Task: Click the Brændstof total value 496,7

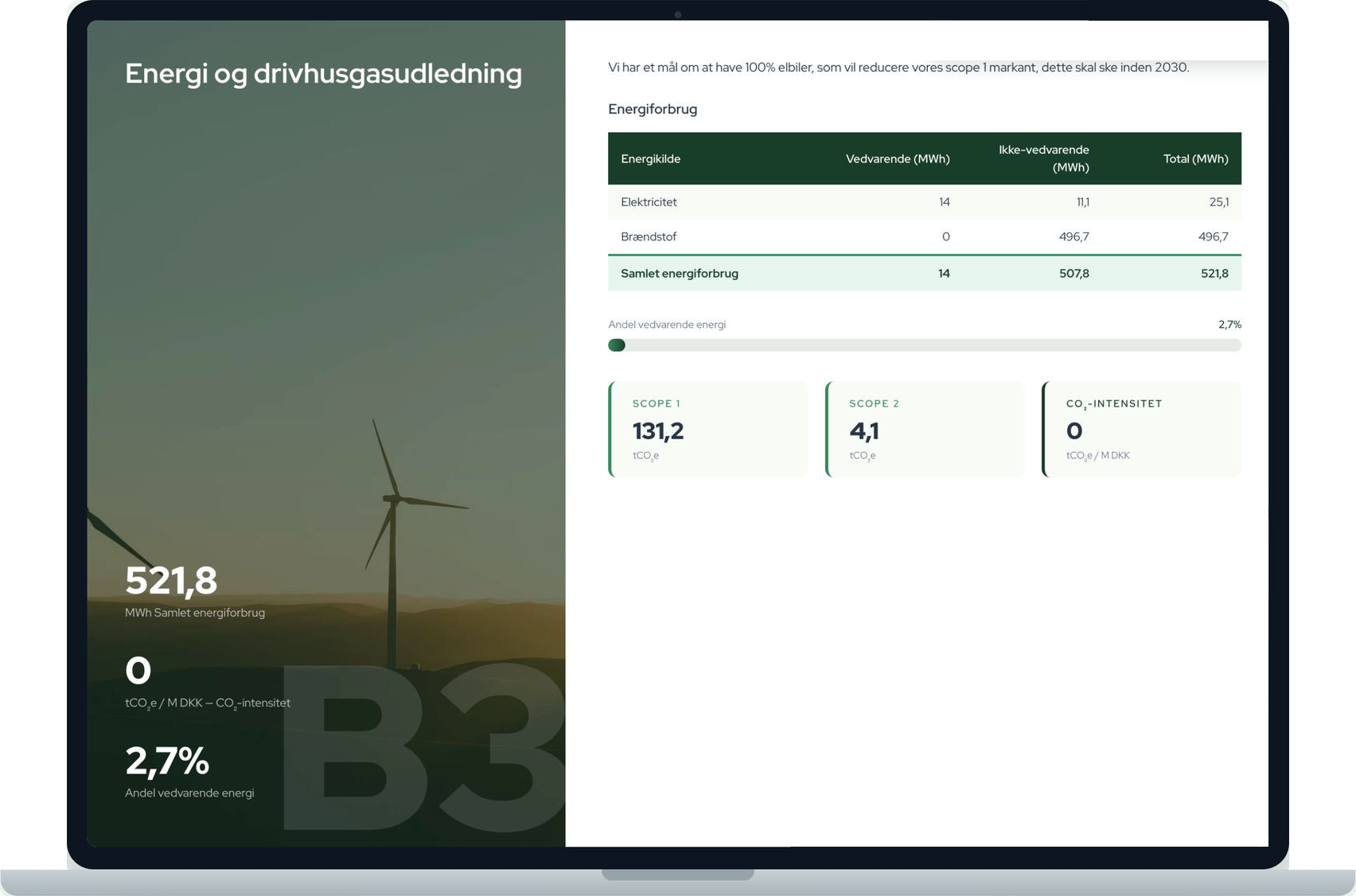Action: (1213, 236)
